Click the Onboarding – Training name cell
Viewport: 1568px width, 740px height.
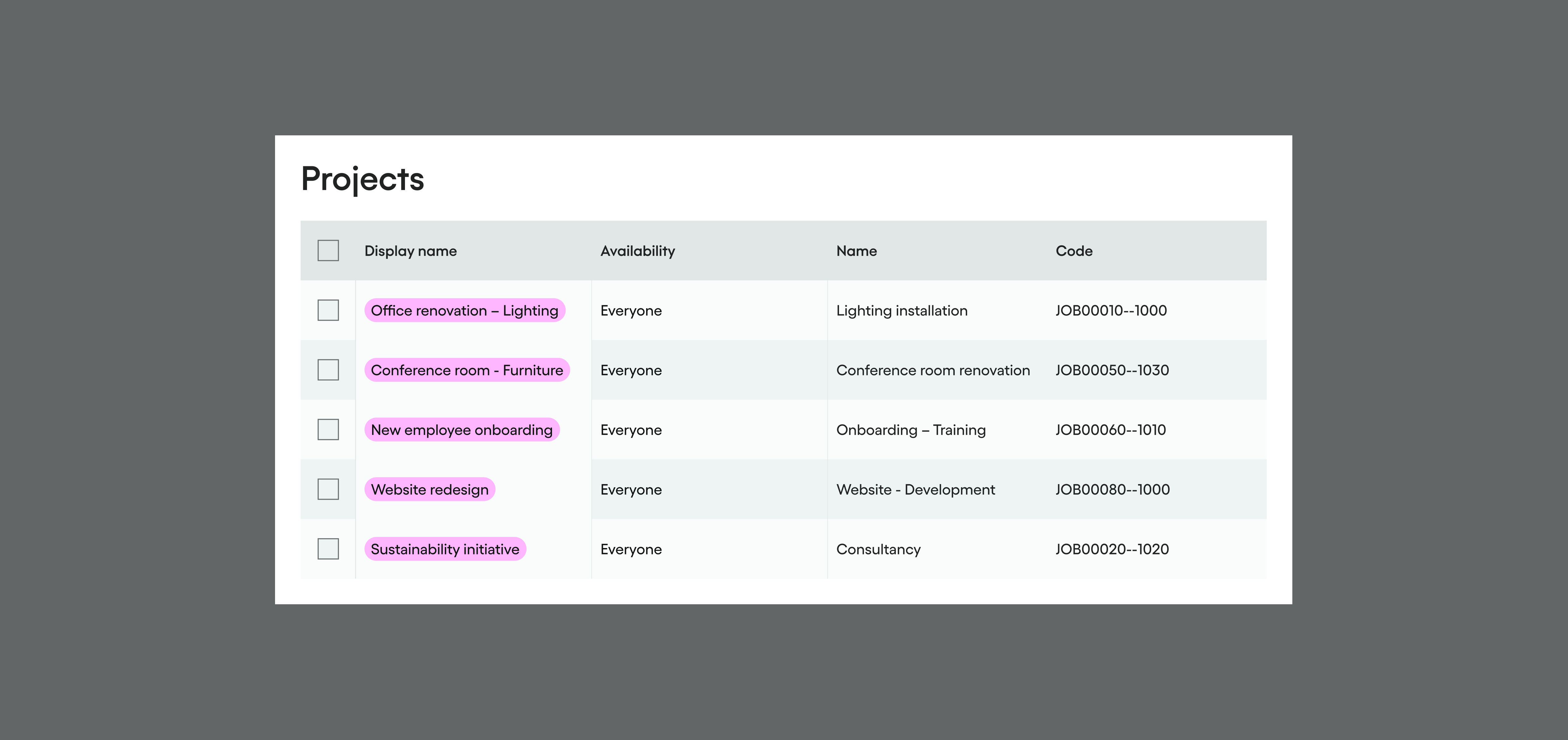click(x=910, y=430)
